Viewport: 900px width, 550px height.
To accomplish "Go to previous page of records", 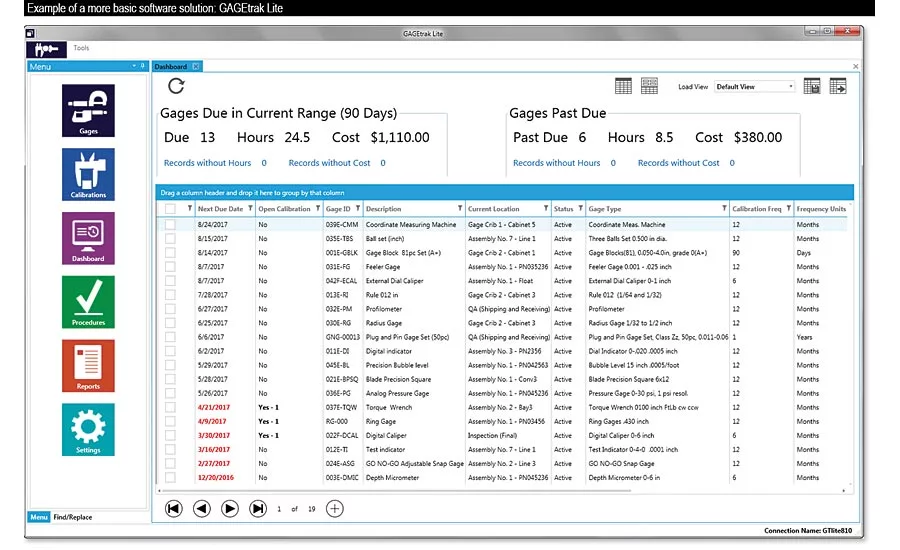I will (x=201, y=509).
